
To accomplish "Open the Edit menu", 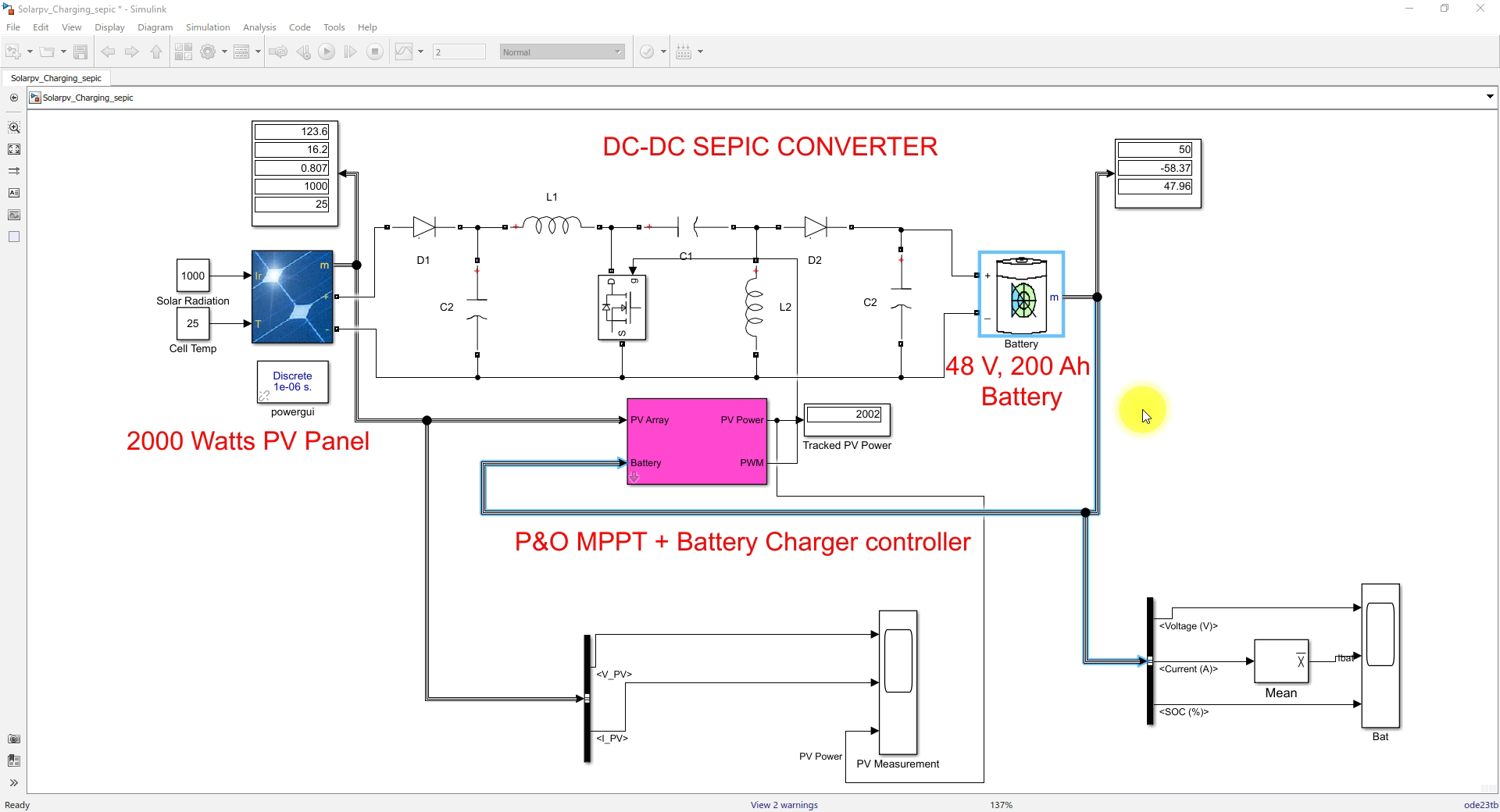I will click(41, 27).
